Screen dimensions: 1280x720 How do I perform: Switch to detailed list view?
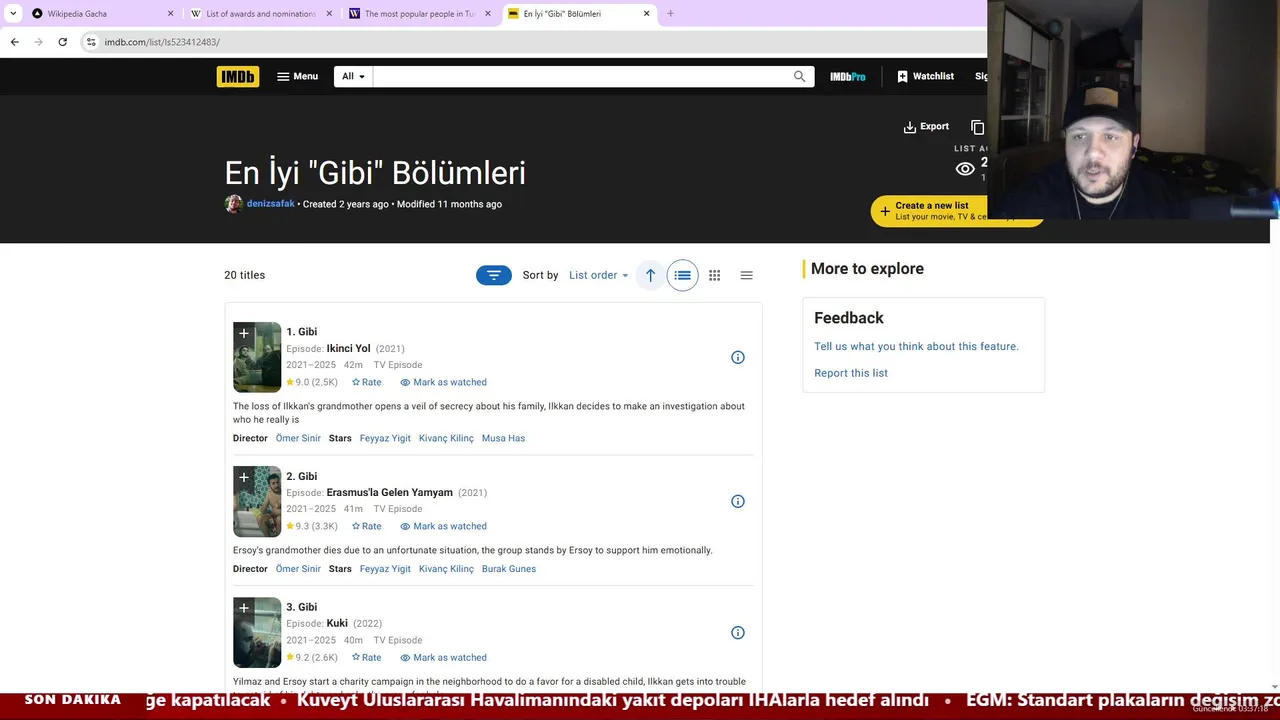pyautogui.click(x=682, y=275)
